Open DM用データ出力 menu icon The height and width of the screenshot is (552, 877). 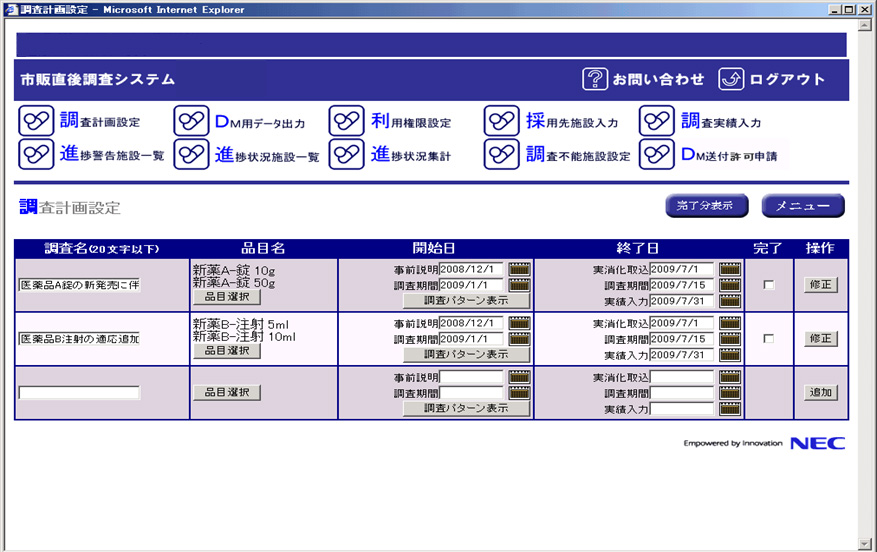[191, 122]
